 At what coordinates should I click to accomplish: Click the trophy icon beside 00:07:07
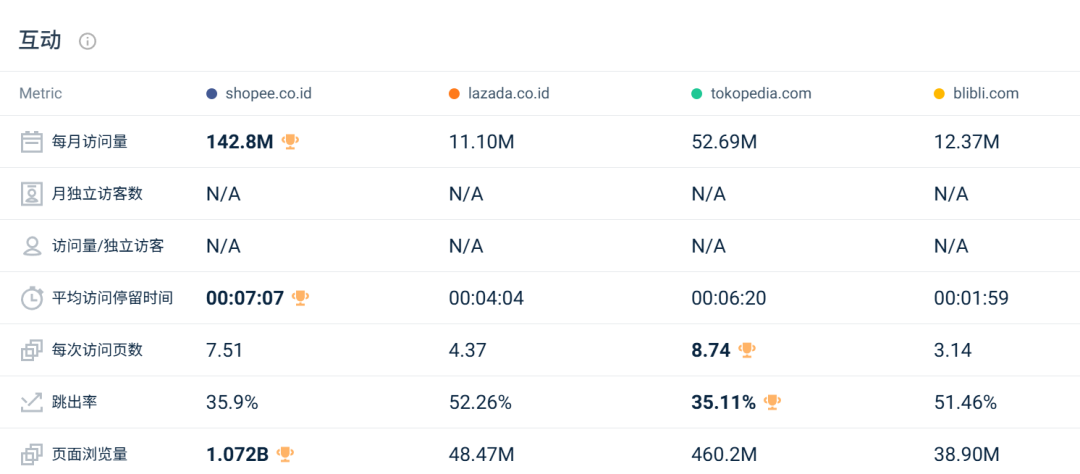point(300,298)
